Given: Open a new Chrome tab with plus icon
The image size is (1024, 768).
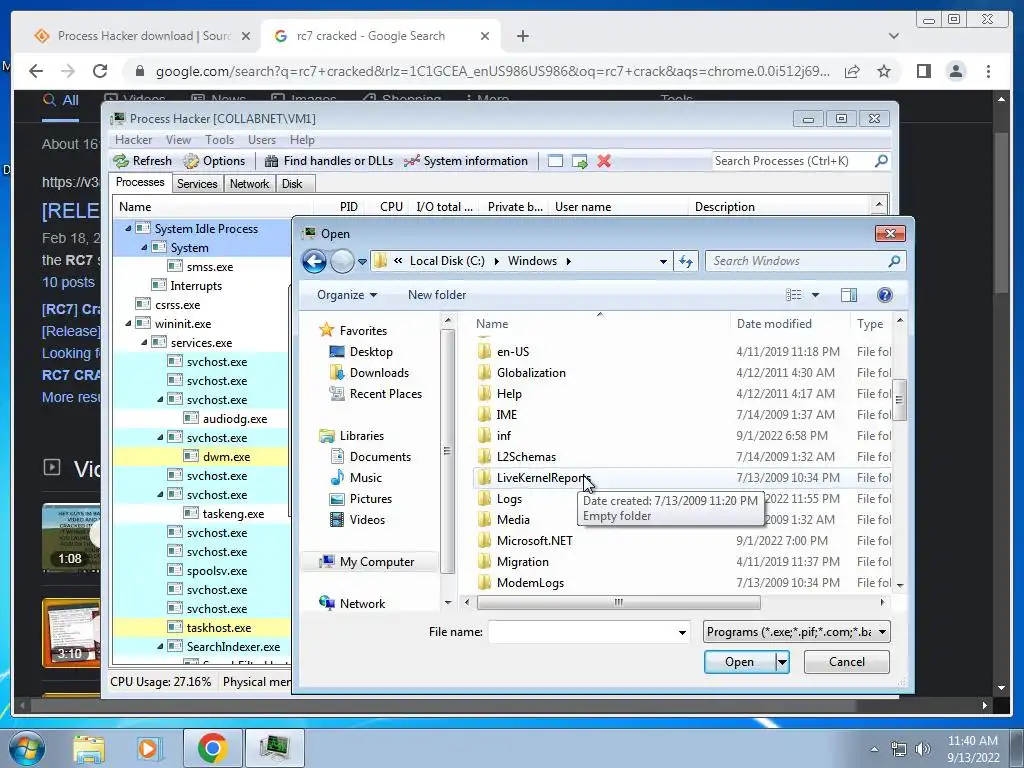Looking at the screenshot, I should [522, 36].
